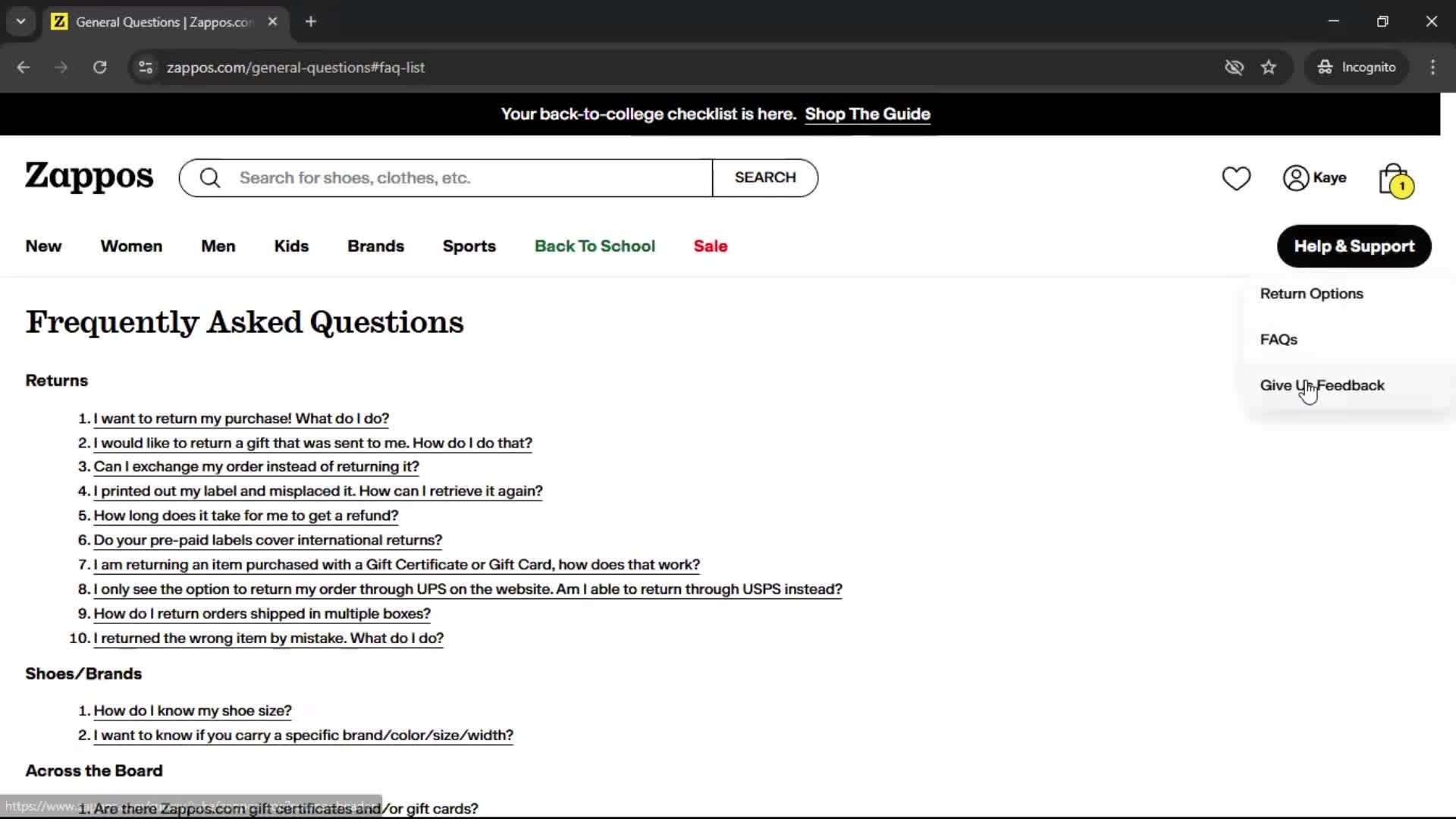Open 'return orders shipped in multiple boxes' question
Image resolution: width=1456 pixels, height=819 pixels.
coord(262,613)
